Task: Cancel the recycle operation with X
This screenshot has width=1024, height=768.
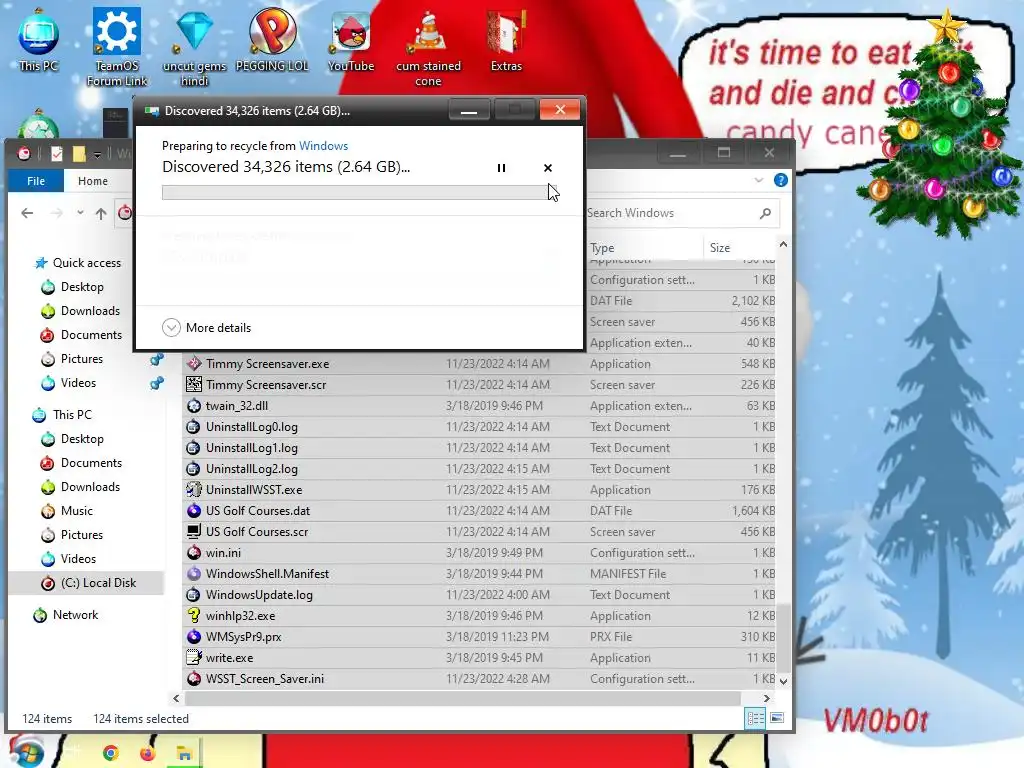Action: (x=547, y=168)
